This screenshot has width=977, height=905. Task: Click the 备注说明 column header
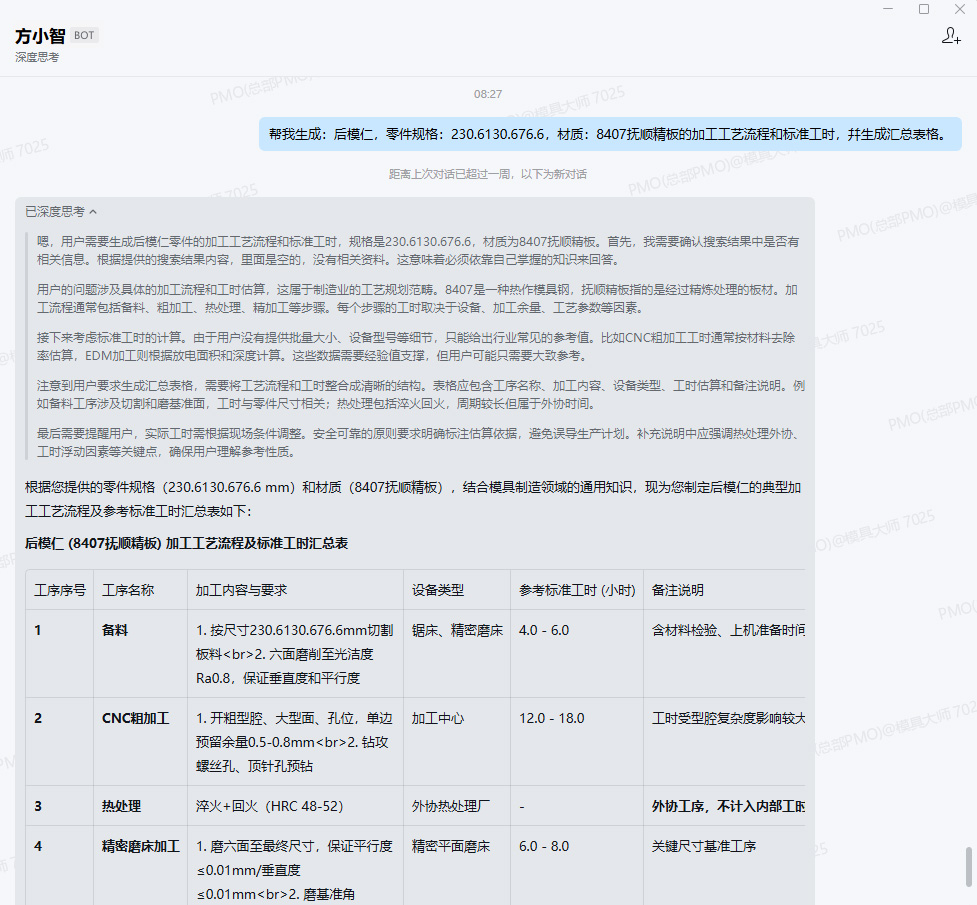click(x=678, y=590)
